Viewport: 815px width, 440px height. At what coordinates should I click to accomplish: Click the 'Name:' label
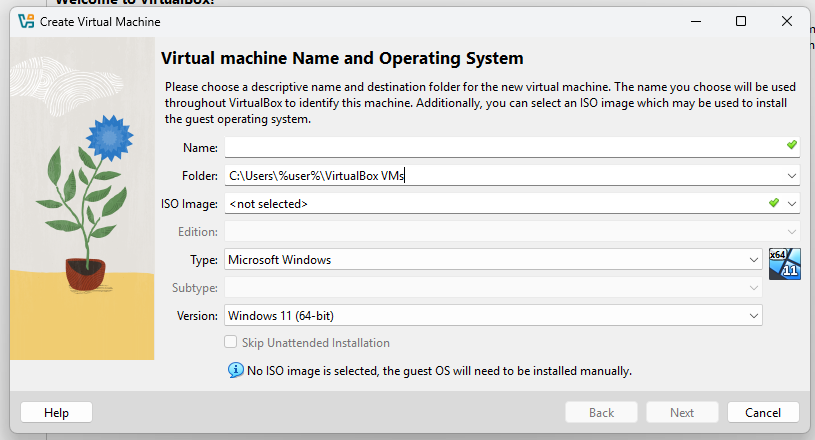click(x=200, y=148)
